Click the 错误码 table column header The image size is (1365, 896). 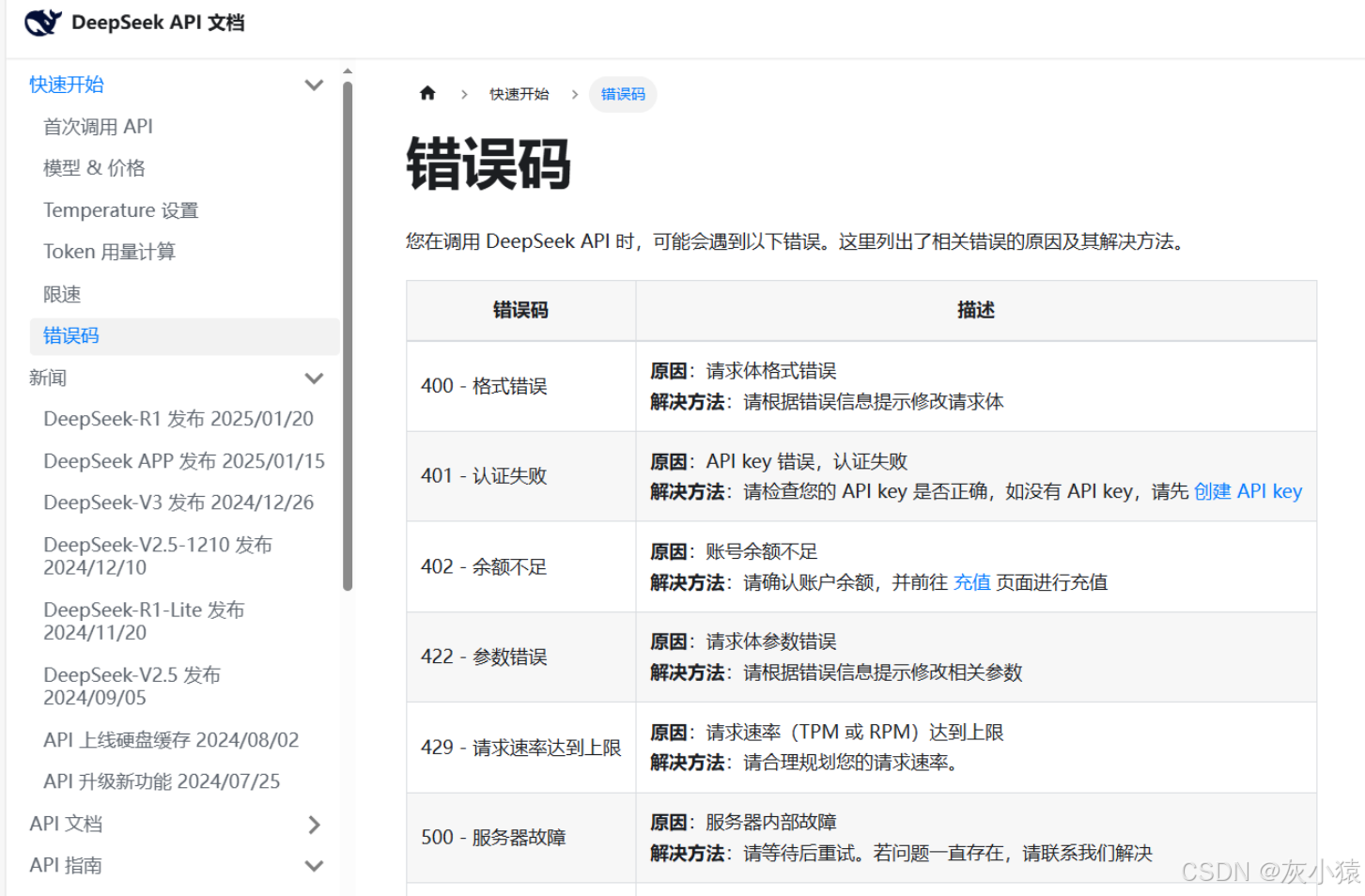tap(521, 310)
